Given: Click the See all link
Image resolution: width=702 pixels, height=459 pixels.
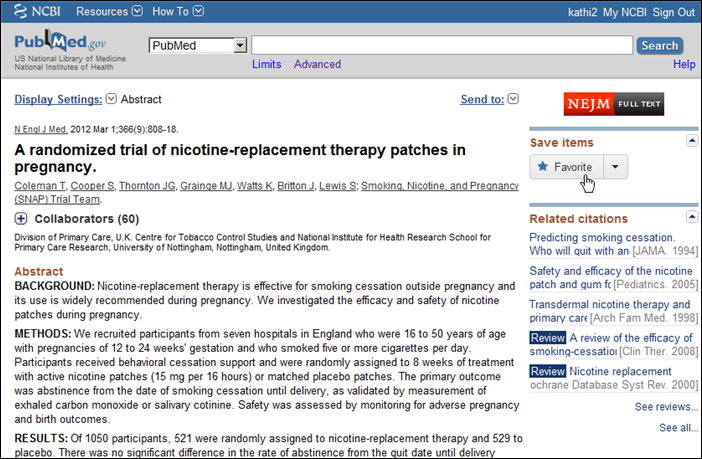Looking at the screenshot, I should (x=678, y=428).
